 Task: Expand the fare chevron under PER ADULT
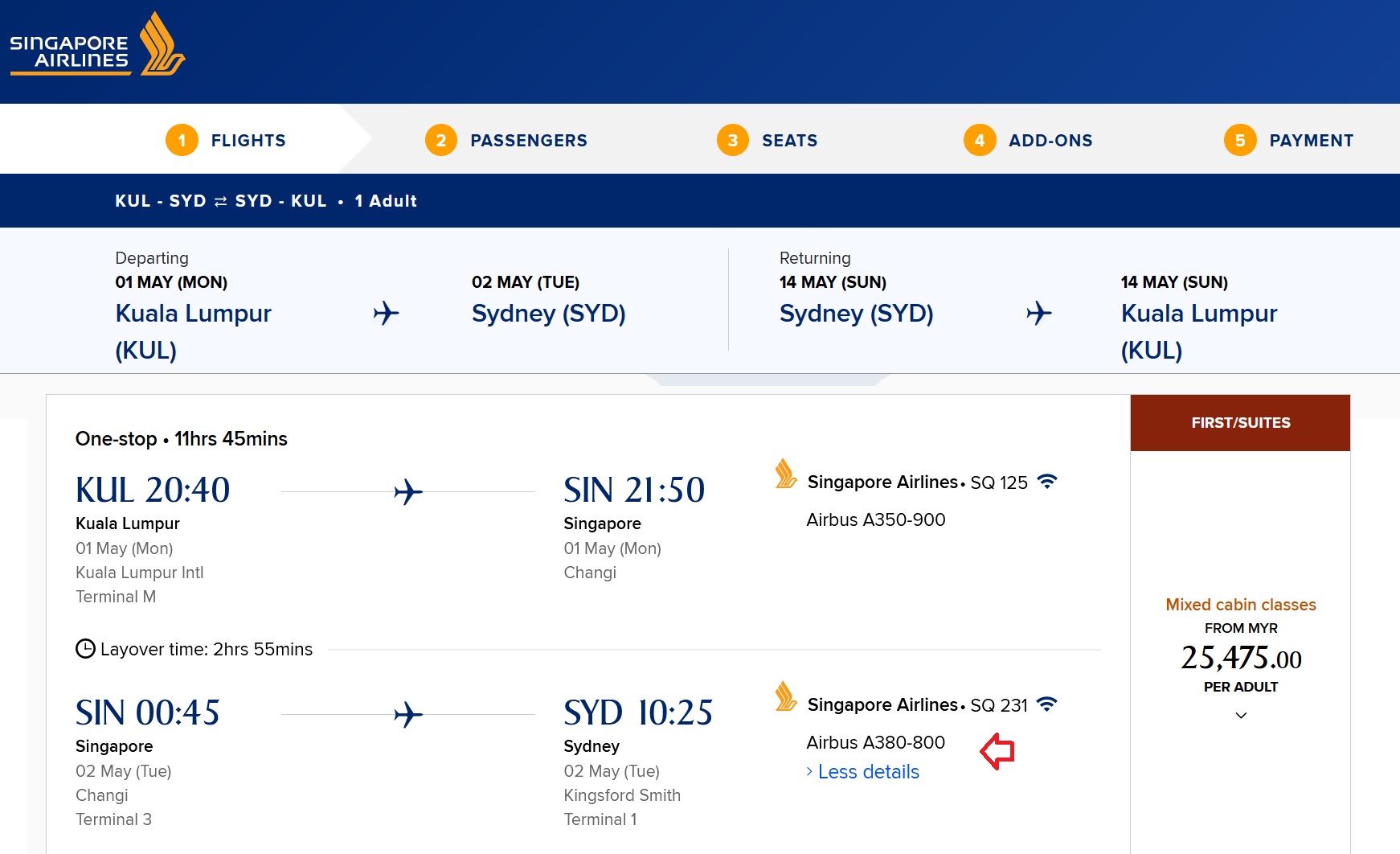1241,715
